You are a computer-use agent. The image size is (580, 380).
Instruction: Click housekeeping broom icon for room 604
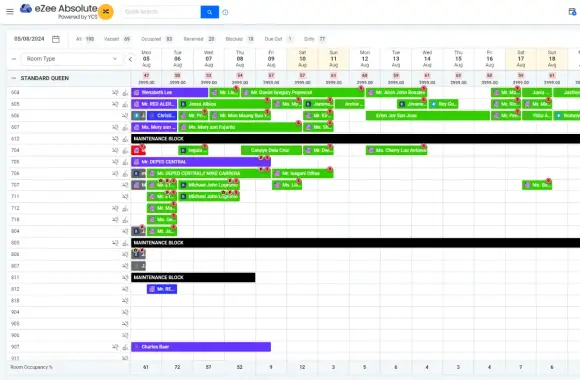(125, 93)
